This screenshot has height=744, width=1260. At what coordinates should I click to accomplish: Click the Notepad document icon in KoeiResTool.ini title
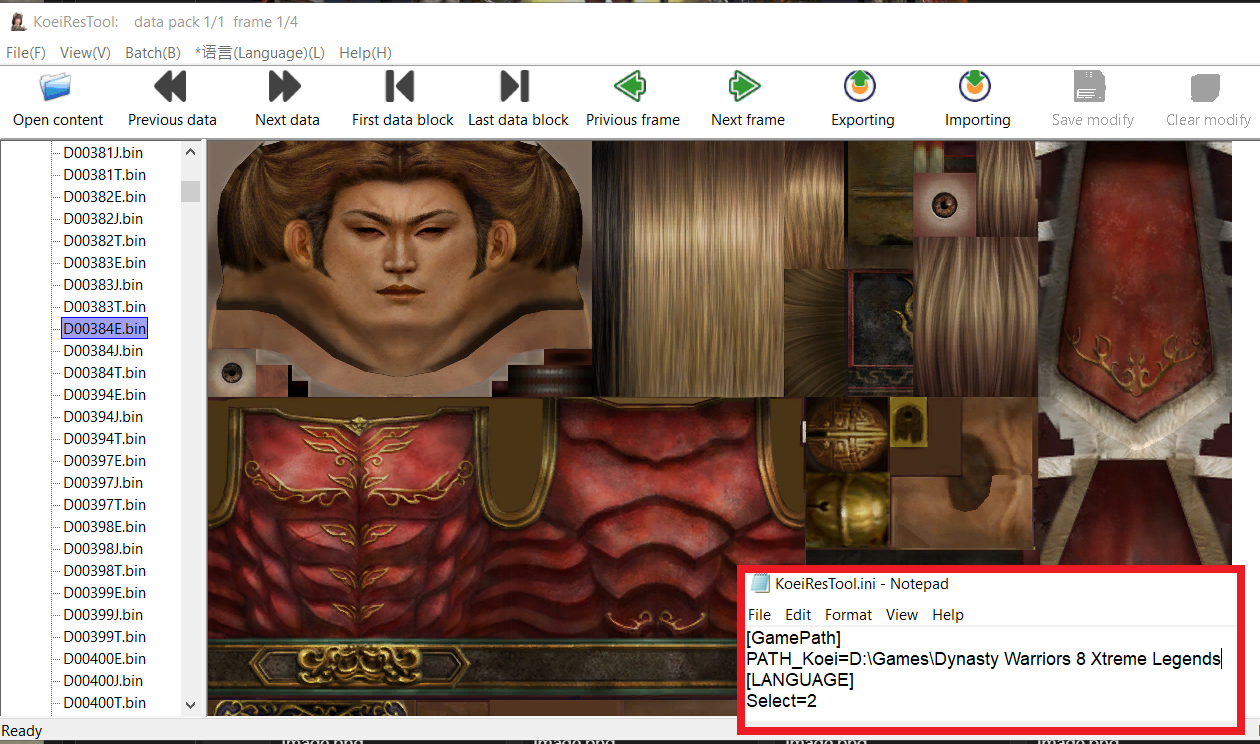[761, 583]
